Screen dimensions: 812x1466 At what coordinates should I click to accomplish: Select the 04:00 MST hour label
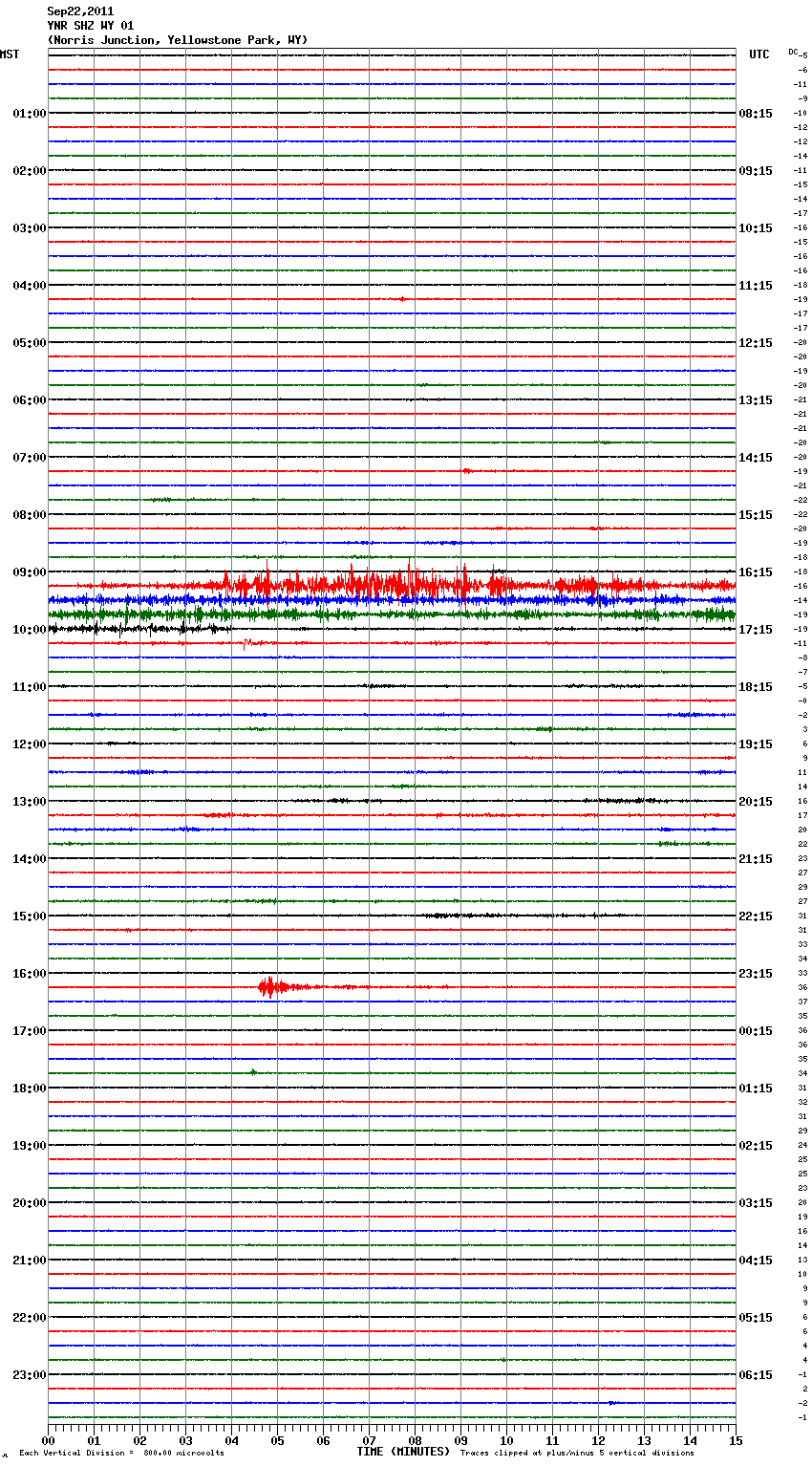pyautogui.click(x=30, y=286)
